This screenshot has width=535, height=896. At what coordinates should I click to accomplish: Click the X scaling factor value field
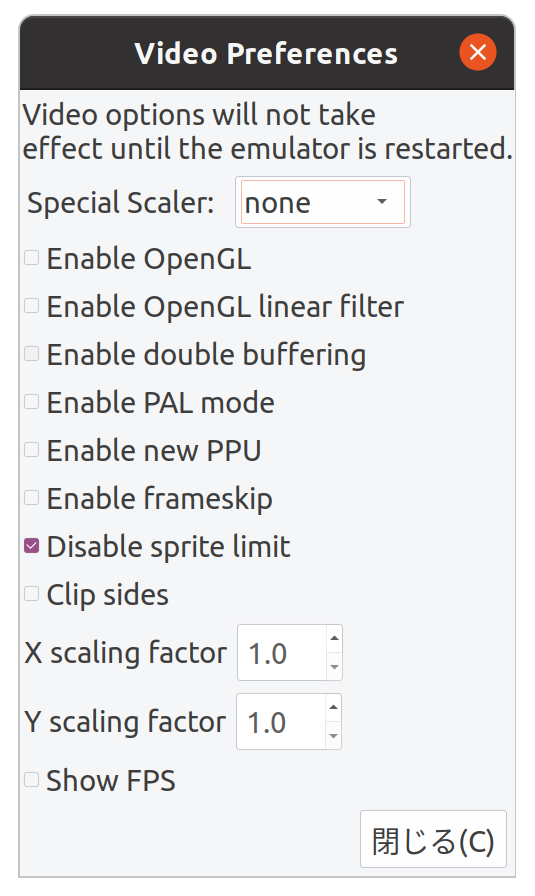point(282,653)
